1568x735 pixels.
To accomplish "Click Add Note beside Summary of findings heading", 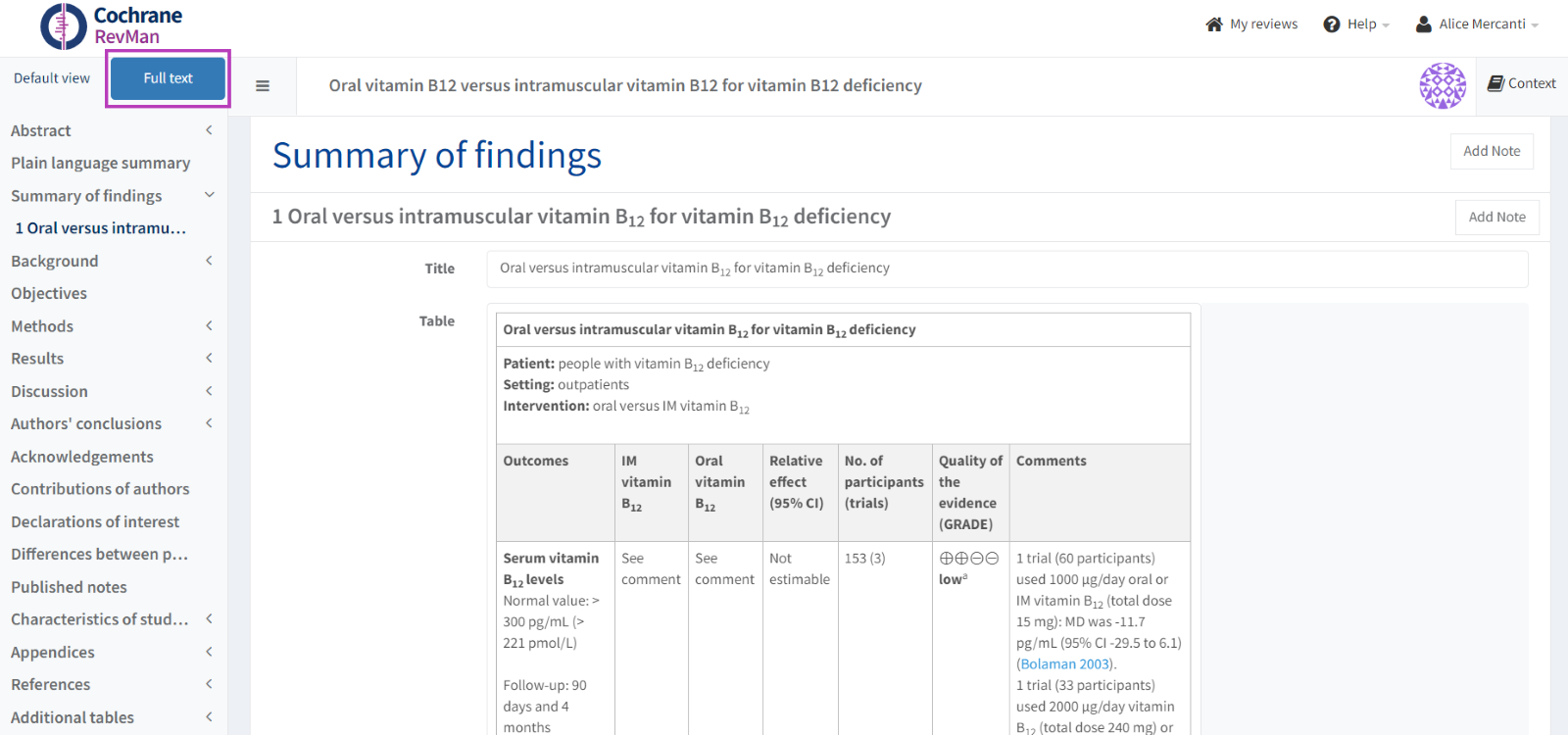I will (1491, 151).
